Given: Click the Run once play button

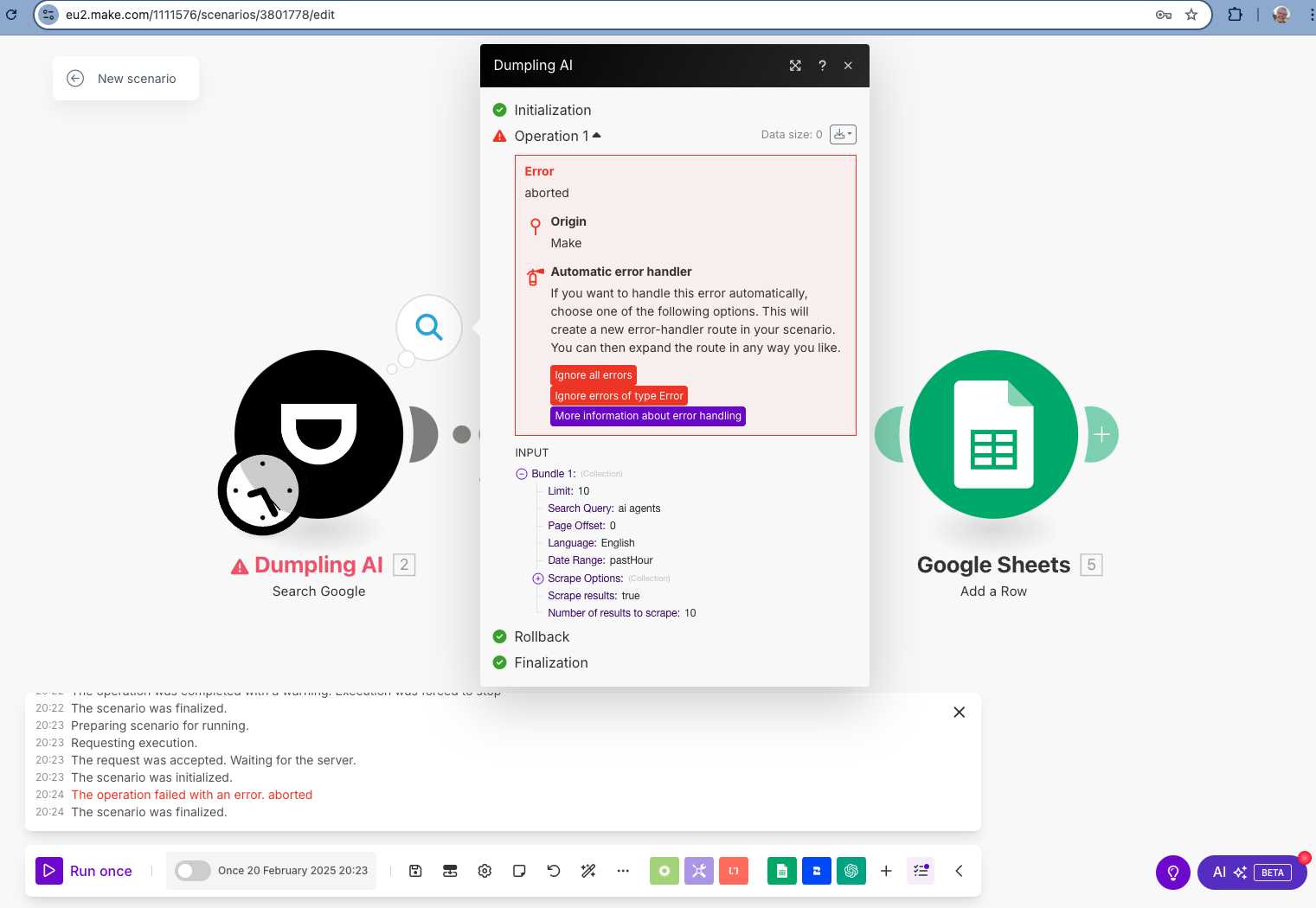Looking at the screenshot, I should 49,871.
